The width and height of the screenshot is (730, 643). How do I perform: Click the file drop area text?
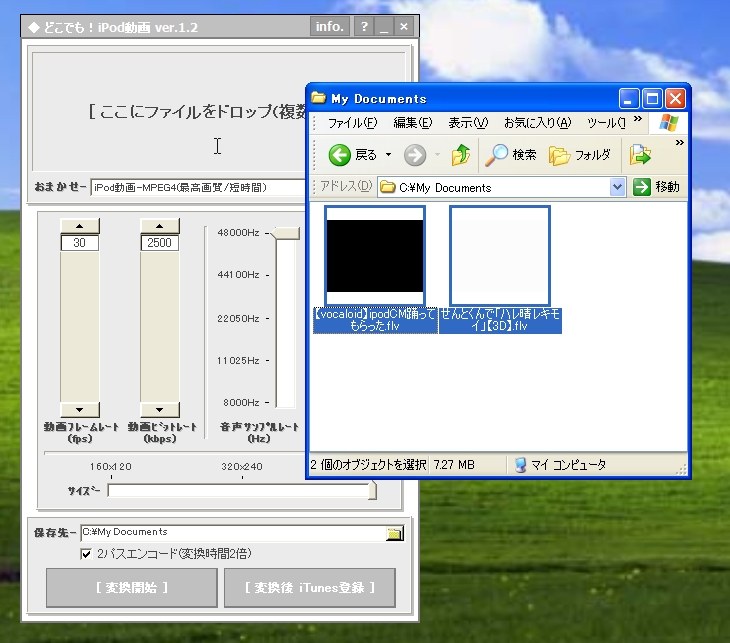[197, 112]
